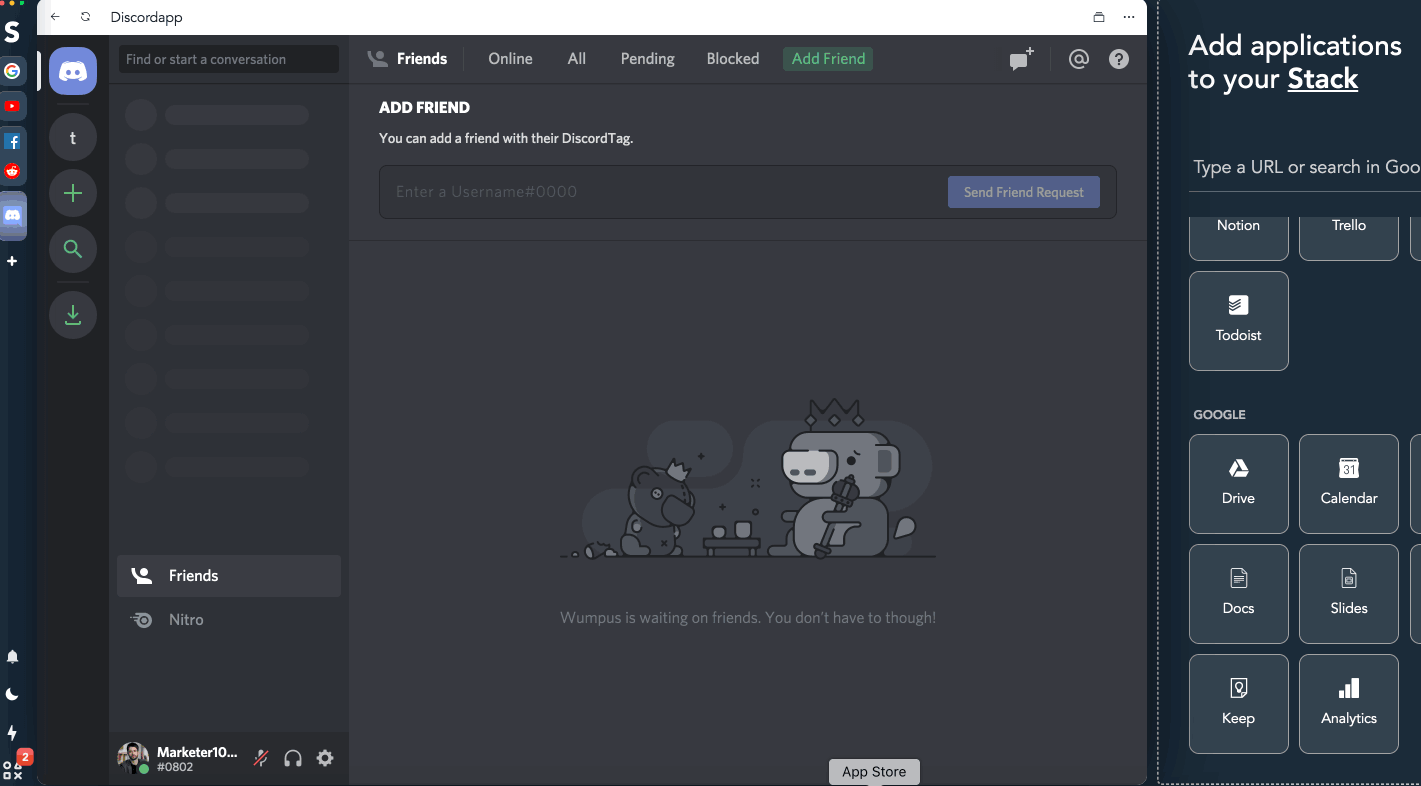The height and width of the screenshot is (786, 1421).
Task: Switch to the Pending tab
Action: (x=647, y=59)
